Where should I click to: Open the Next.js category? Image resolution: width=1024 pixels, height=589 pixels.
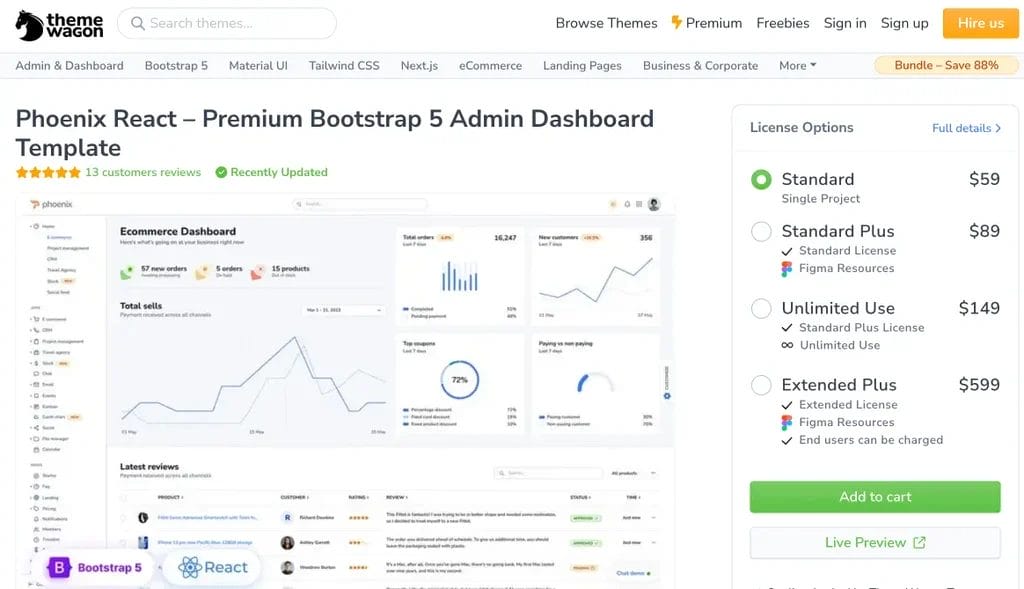(x=419, y=66)
